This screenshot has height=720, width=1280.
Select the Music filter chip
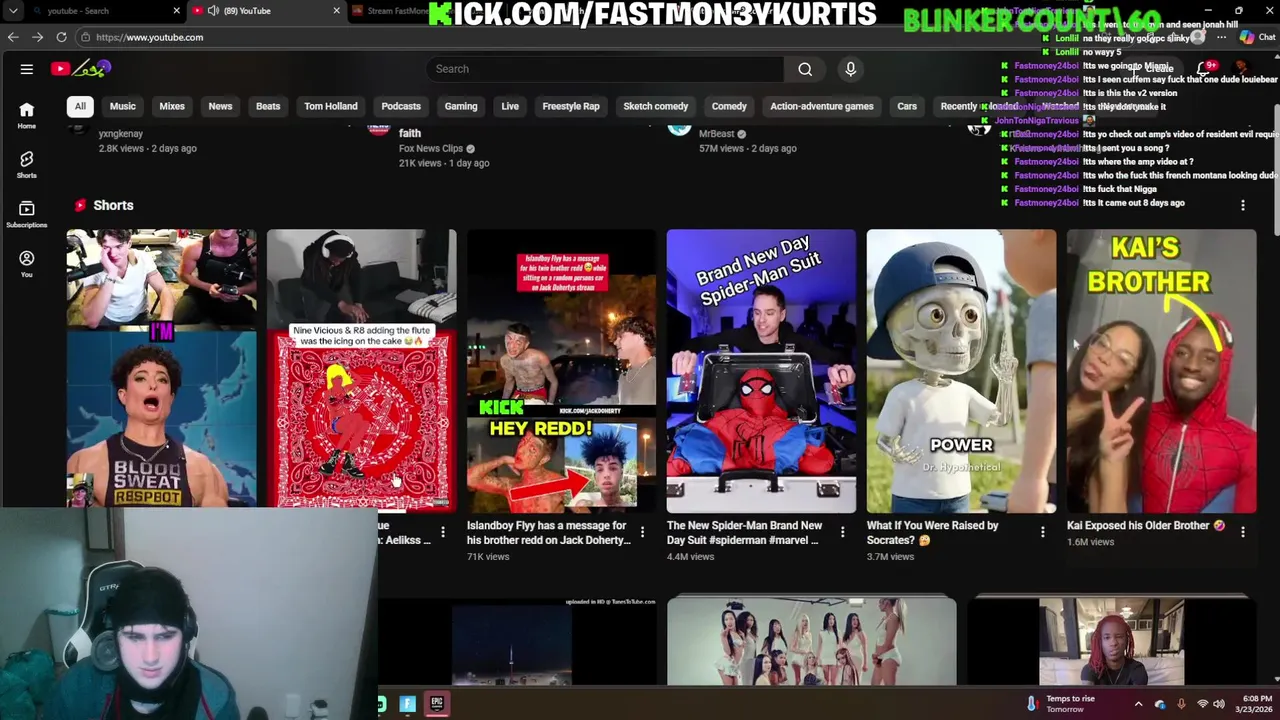[122, 106]
